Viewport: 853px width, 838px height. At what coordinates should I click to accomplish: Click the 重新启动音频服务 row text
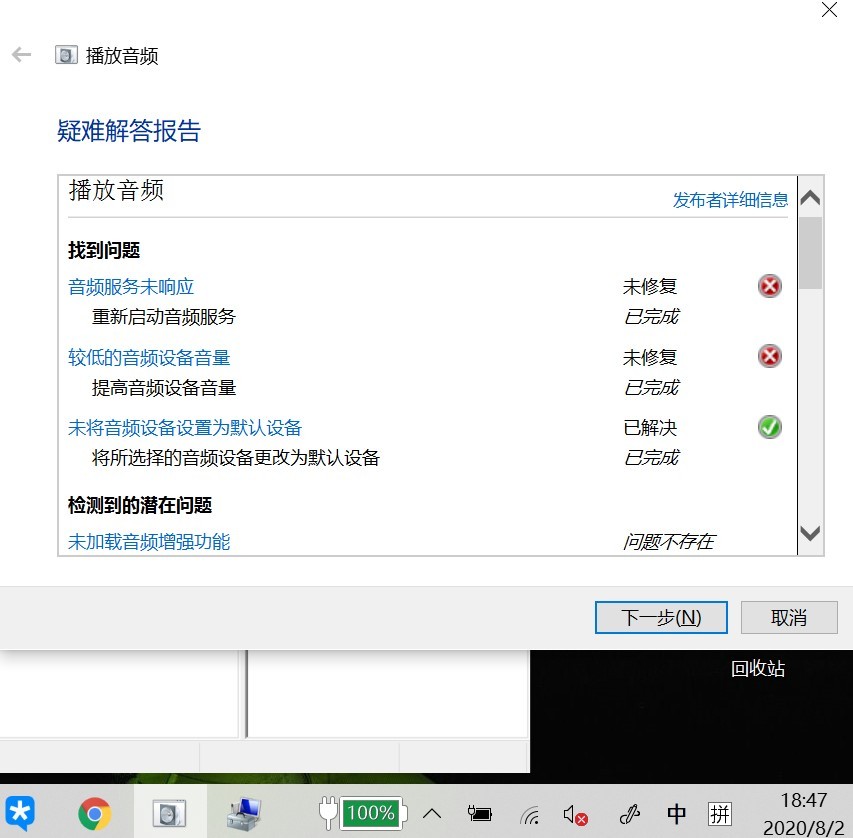tap(164, 317)
